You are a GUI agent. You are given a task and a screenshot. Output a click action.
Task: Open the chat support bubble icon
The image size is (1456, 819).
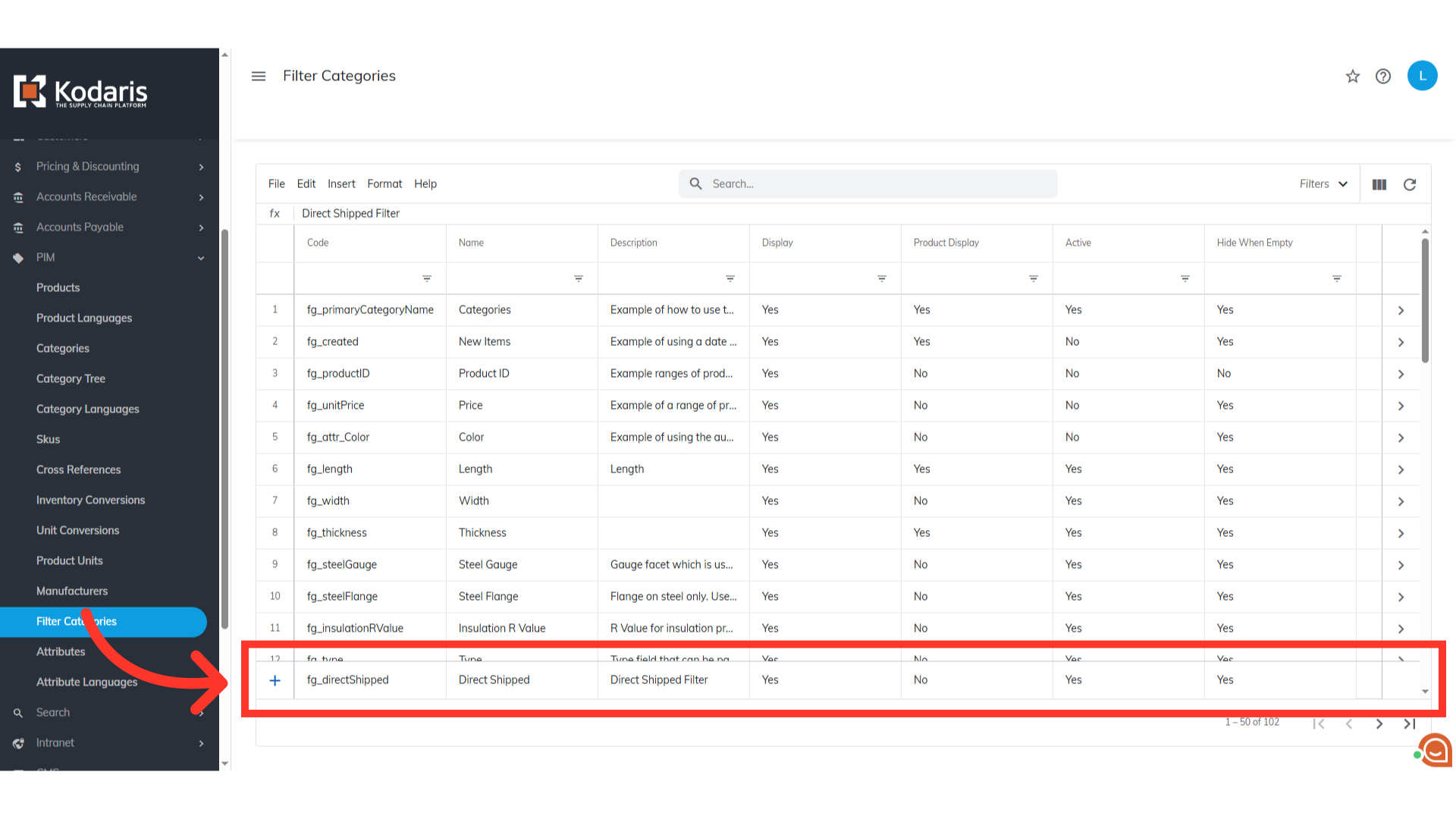point(1436,751)
